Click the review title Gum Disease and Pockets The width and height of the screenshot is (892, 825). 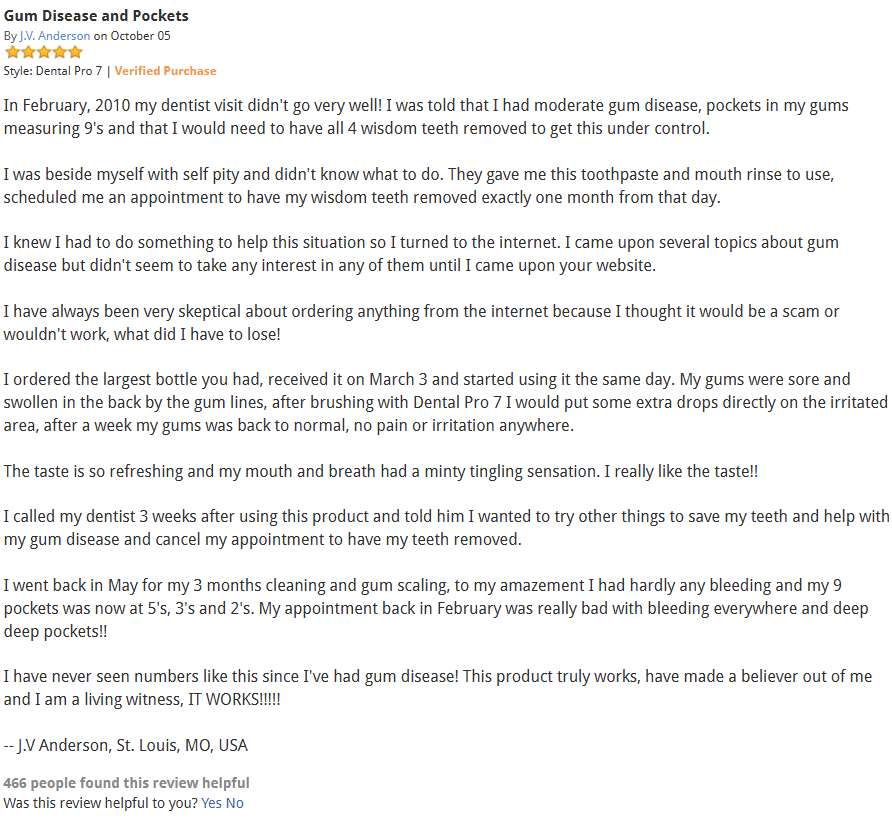pyautogui.click(x=96, y=16)
